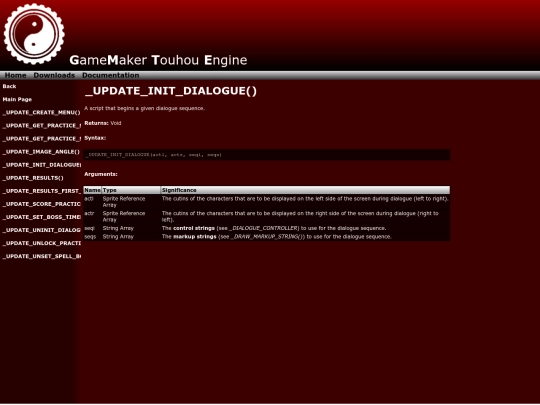Open _UPDATE_CREATE_MENU() in the sidebar
Image resolution: width=540 pixels, height=405 pixels.
click(x=41, y=113)
